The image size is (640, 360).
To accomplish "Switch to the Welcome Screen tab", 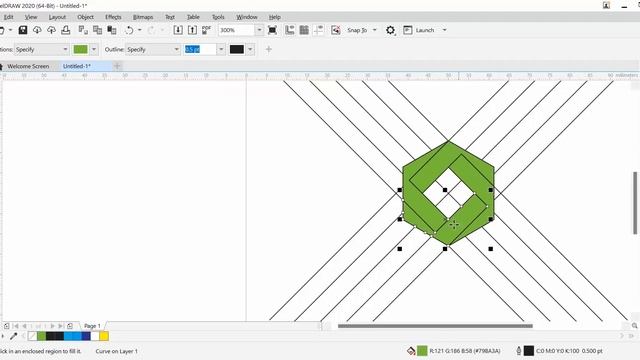I will (28, 66).
